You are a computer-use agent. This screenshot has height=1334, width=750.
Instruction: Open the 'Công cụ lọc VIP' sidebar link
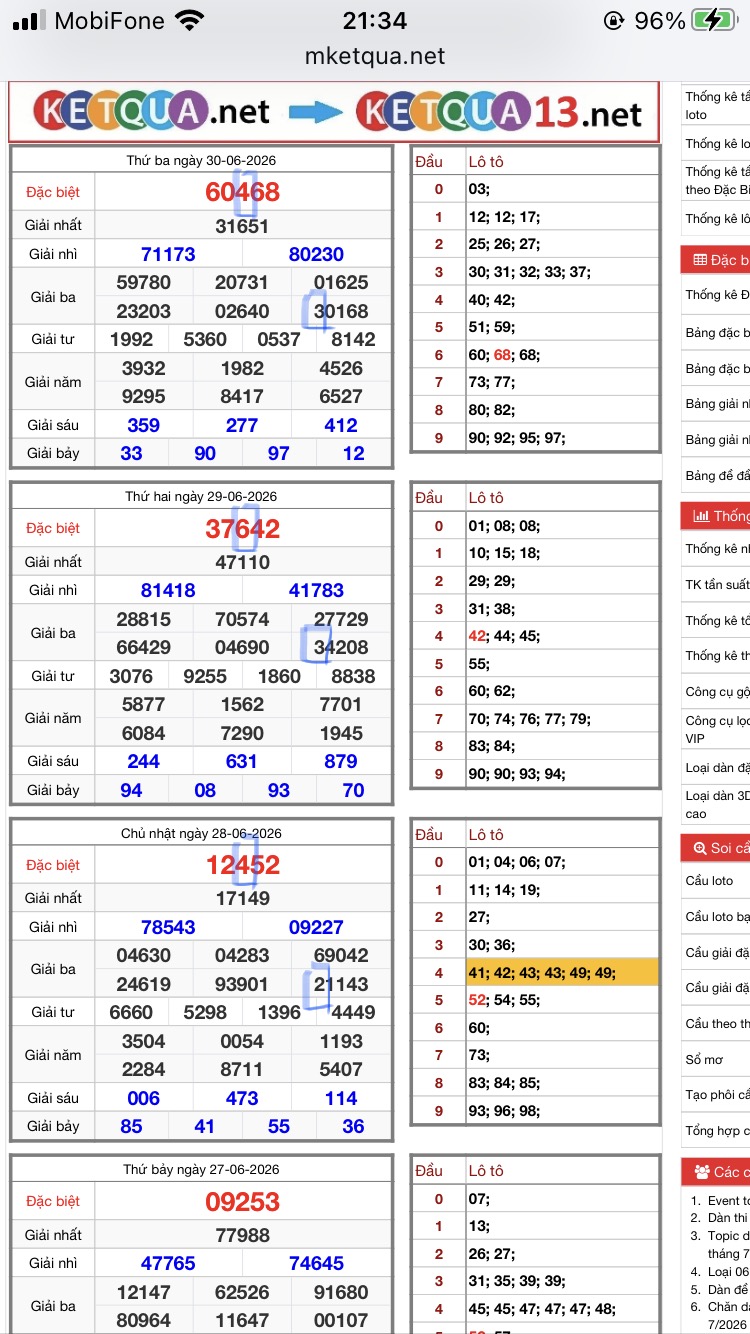click(x=717, y=729)
